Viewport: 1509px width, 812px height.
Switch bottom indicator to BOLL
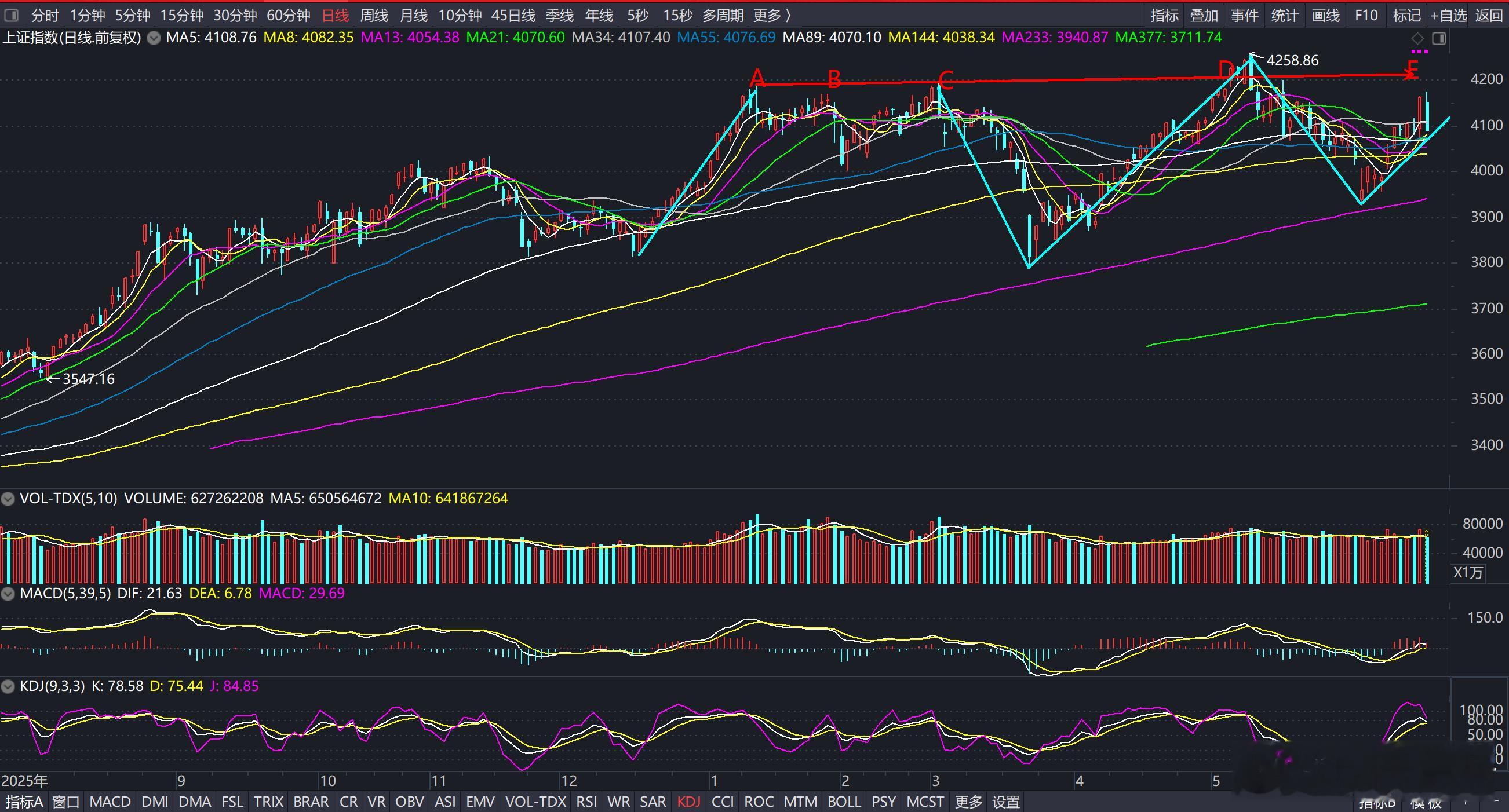[x=844, y=802]
